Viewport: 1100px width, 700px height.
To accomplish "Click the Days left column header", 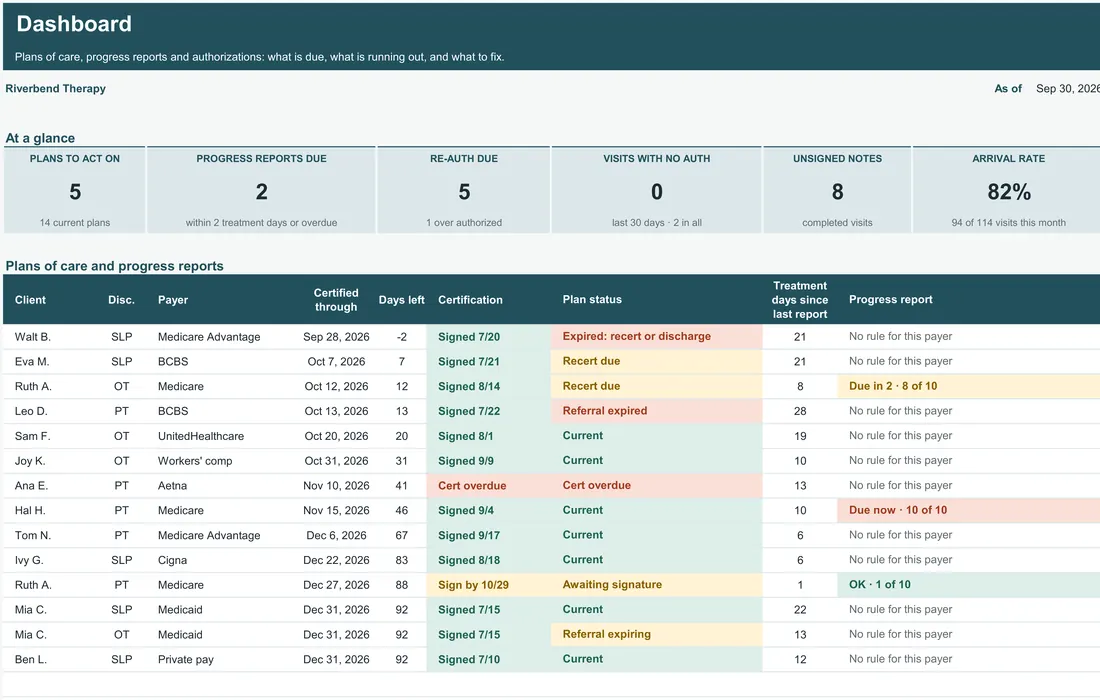I will (x=401, y=299).
